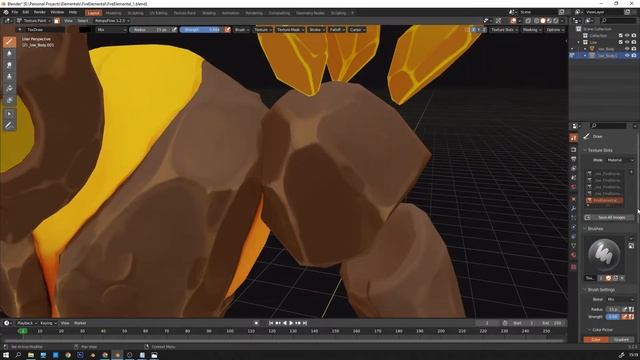The height and width of the screenshot is (360, 640).
Task: Play the animation forward
Action: (291, 323)
